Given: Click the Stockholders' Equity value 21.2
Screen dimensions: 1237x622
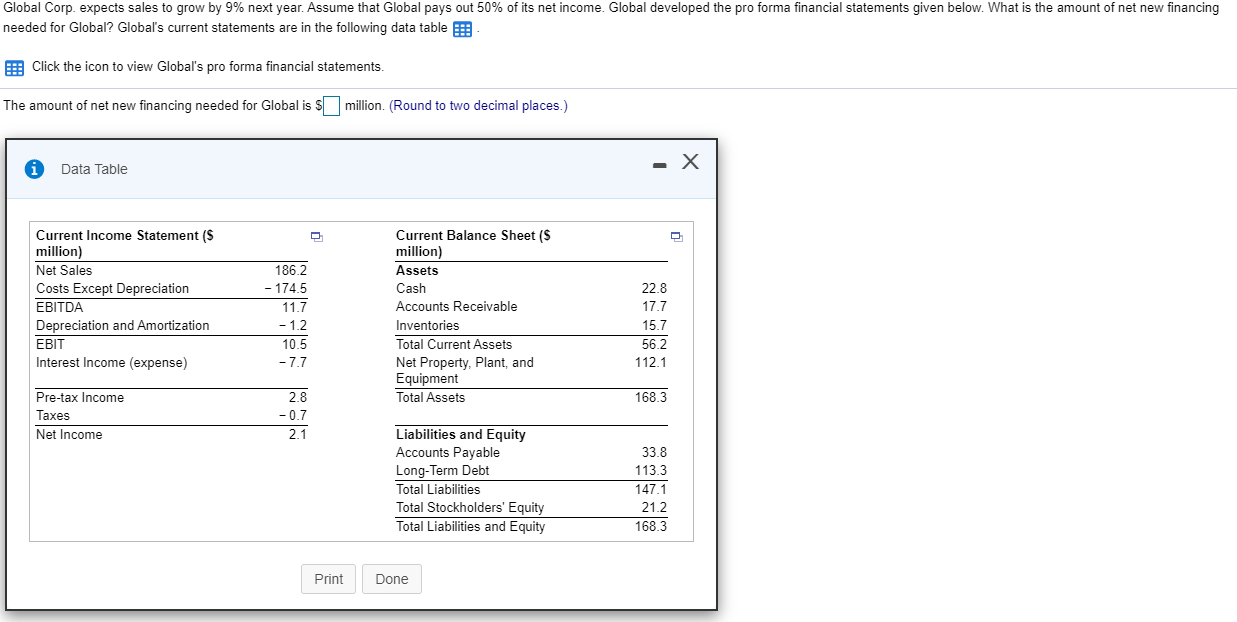Looking at the screenshot, I should point(654,508).
